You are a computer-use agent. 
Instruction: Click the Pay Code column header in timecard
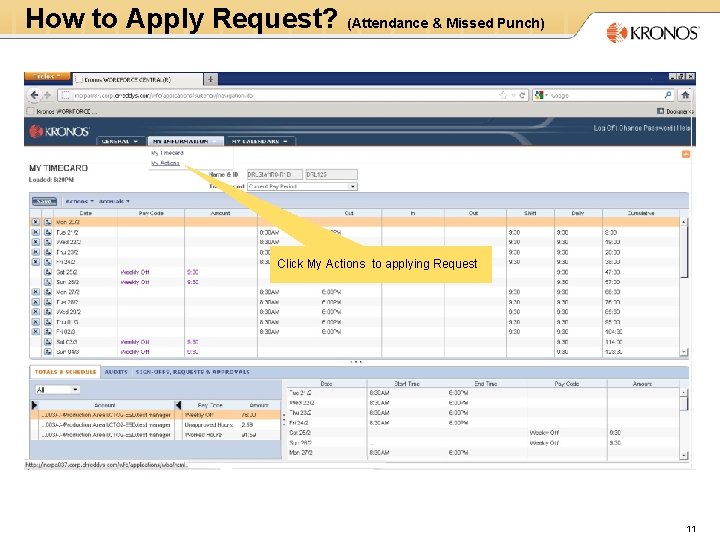click(x=151, y=213)
